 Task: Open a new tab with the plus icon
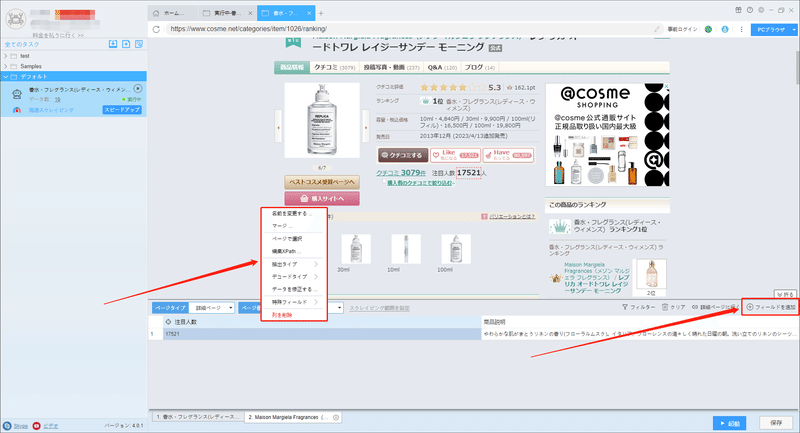click(x=321, y=13)
